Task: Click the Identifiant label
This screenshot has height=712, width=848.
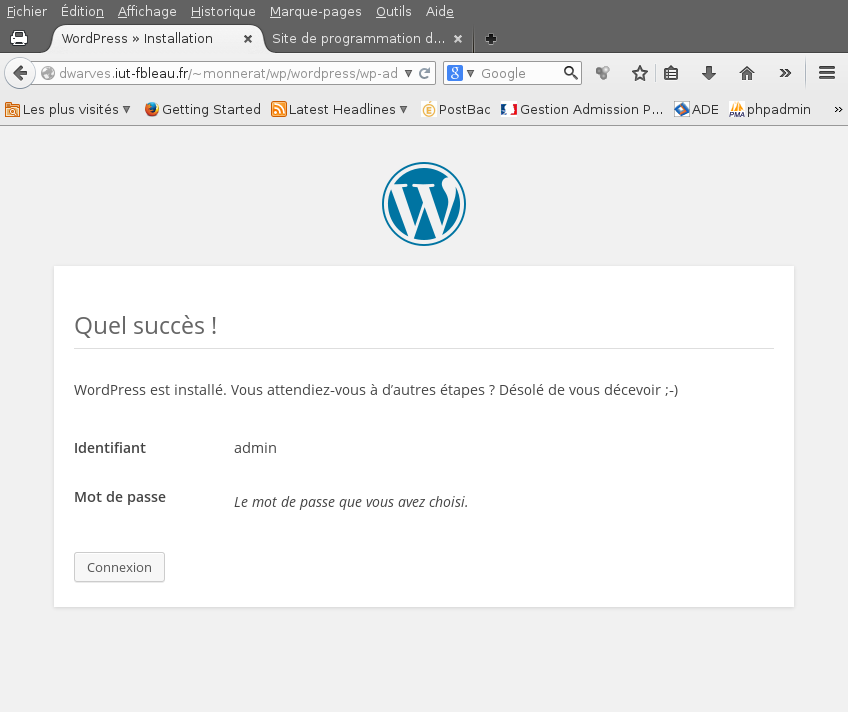Action: click(110, 448)
